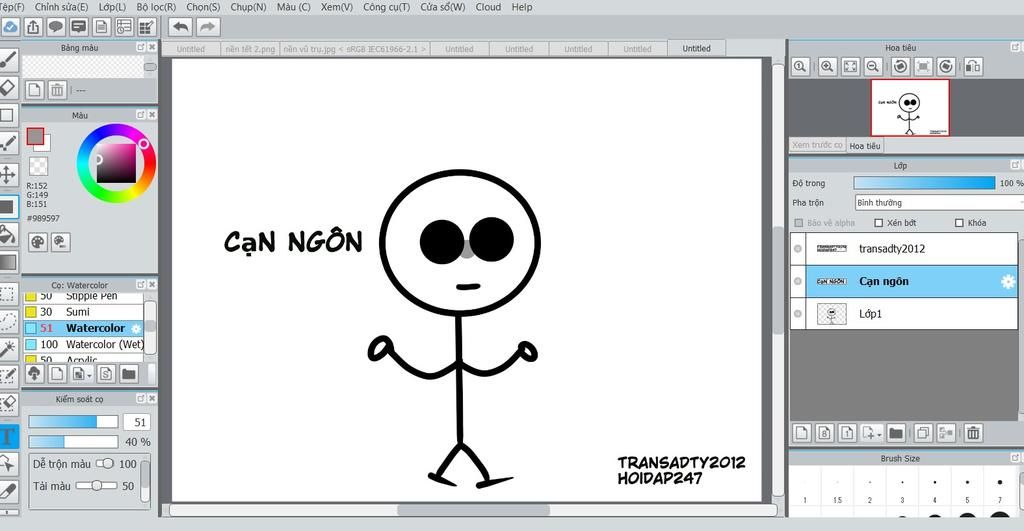Select the Magic Wand tool
Viewport: 1024px width, 531px height.
click(x=8, y=348)
